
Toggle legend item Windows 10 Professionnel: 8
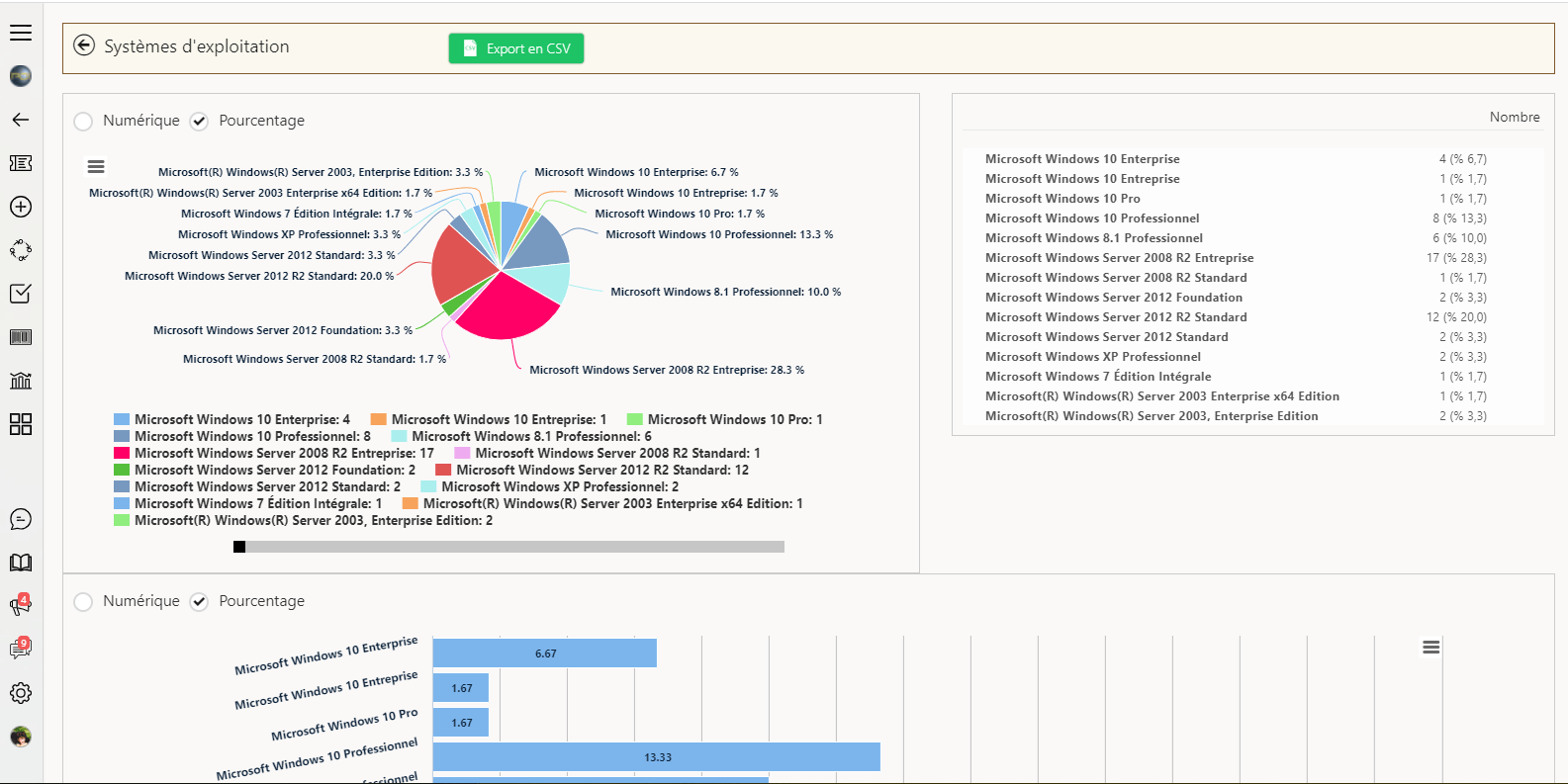pos(242,436)
